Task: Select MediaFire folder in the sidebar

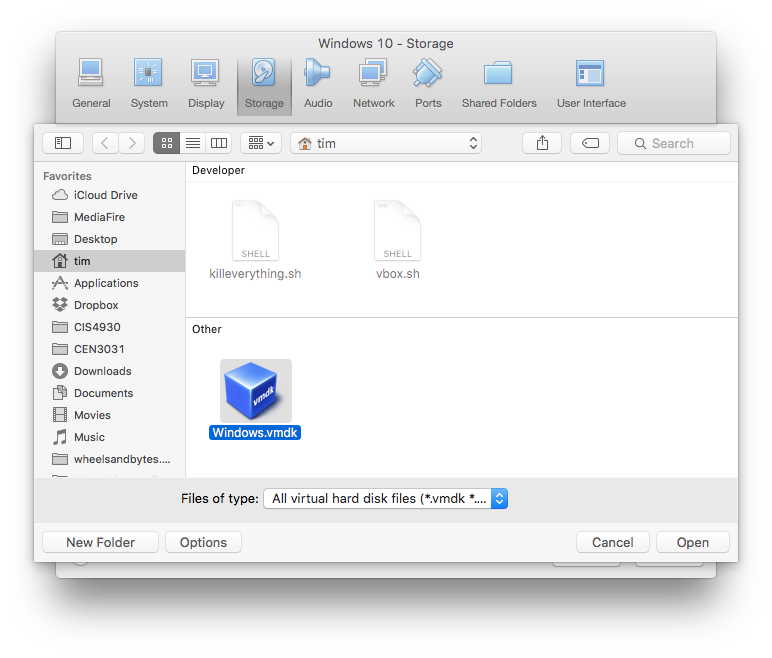Action: [x=109, y=217]
